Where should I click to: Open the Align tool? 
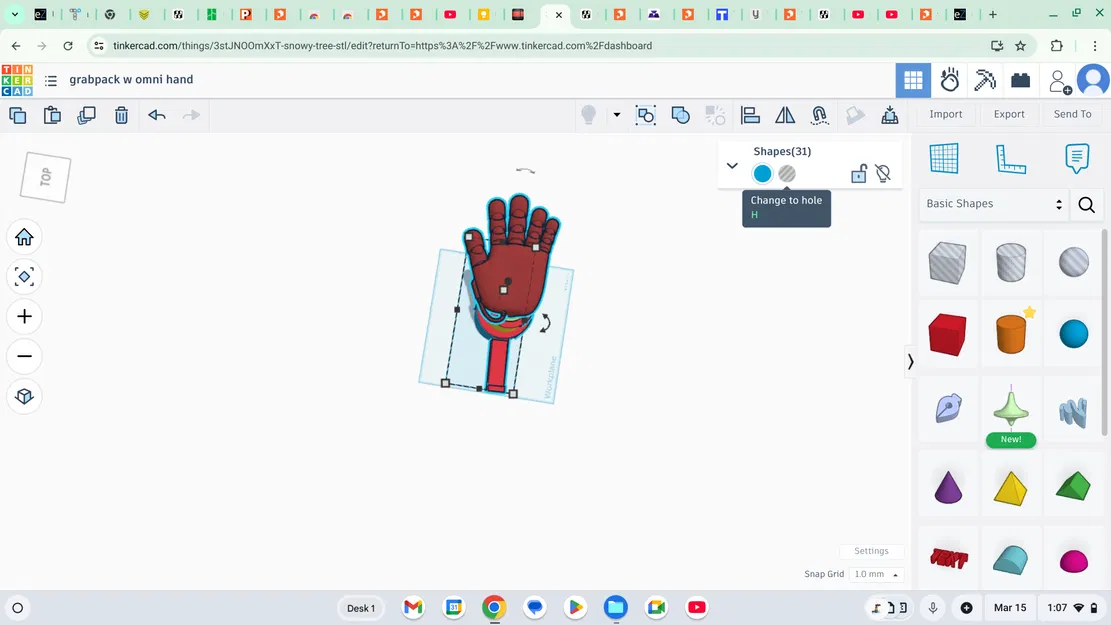click(x=750, y=115)
